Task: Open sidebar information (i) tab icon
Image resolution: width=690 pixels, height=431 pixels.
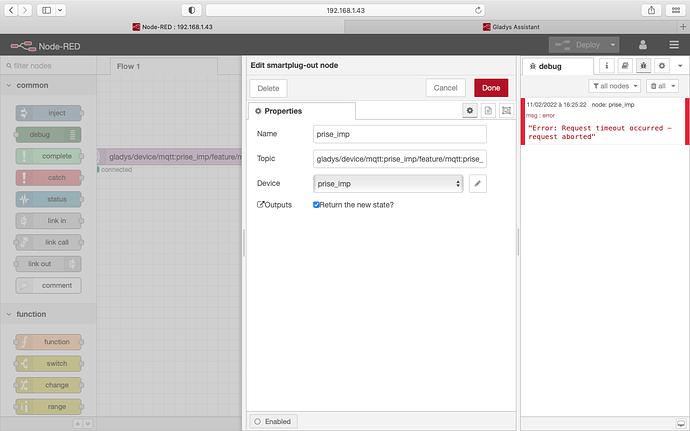Action: coord(607,66)
